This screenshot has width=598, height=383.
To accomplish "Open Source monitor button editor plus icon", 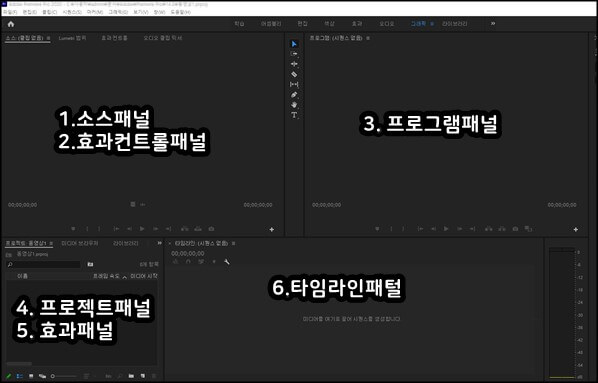I will pyautogui.click(x=272, y=229).
